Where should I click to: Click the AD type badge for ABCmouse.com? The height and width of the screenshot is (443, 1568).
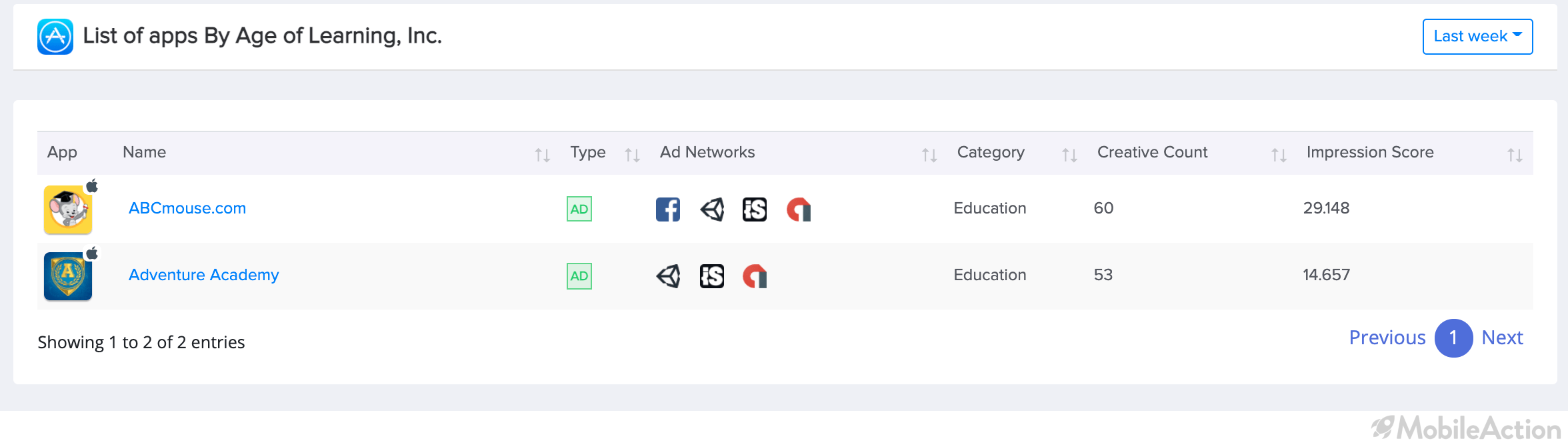[579, 209]
